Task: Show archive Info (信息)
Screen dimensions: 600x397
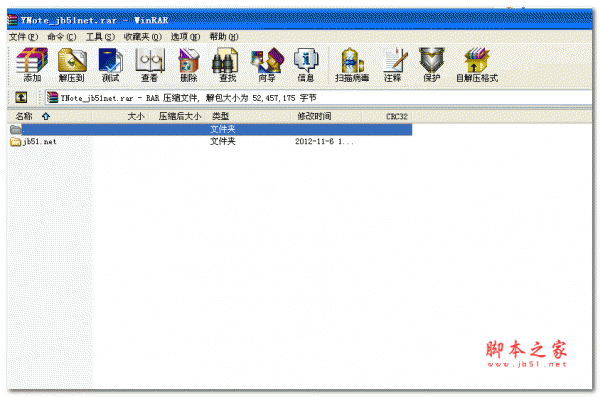Action: tap(306, 65)
